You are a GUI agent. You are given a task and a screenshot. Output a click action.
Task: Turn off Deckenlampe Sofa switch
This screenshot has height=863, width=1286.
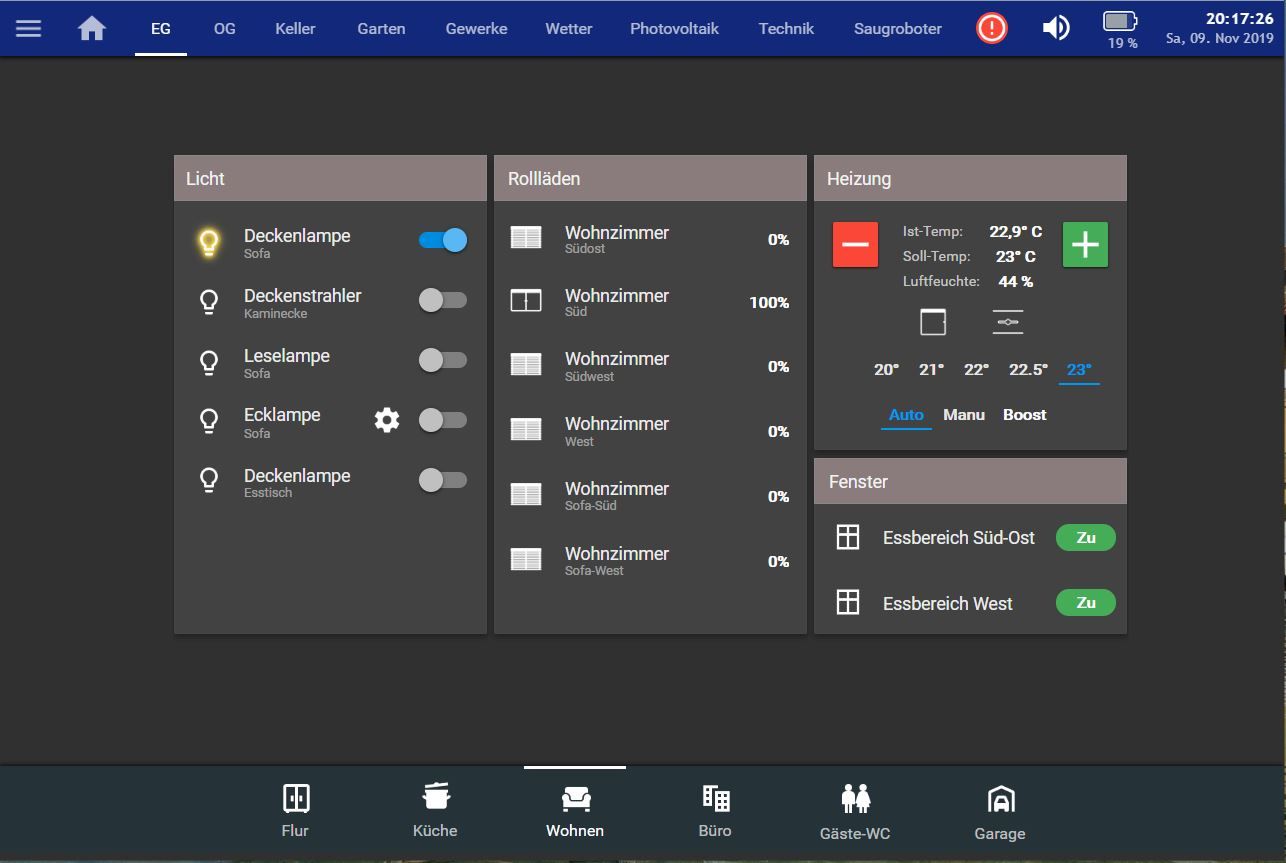(x=442, y=240)
